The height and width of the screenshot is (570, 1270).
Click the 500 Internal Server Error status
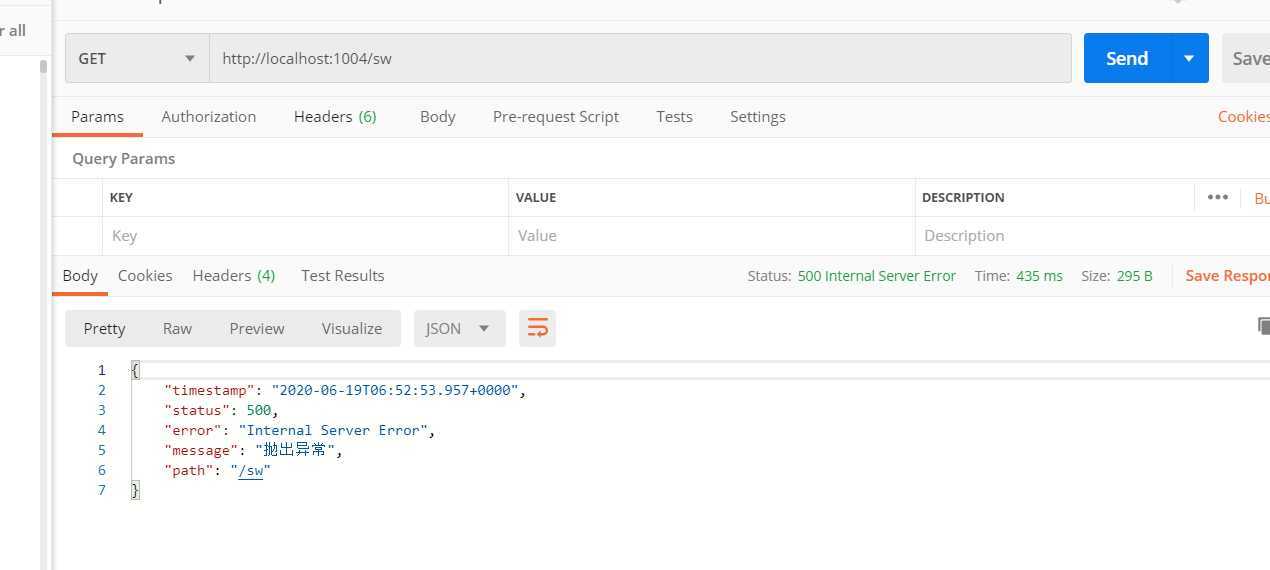[877, 276]
